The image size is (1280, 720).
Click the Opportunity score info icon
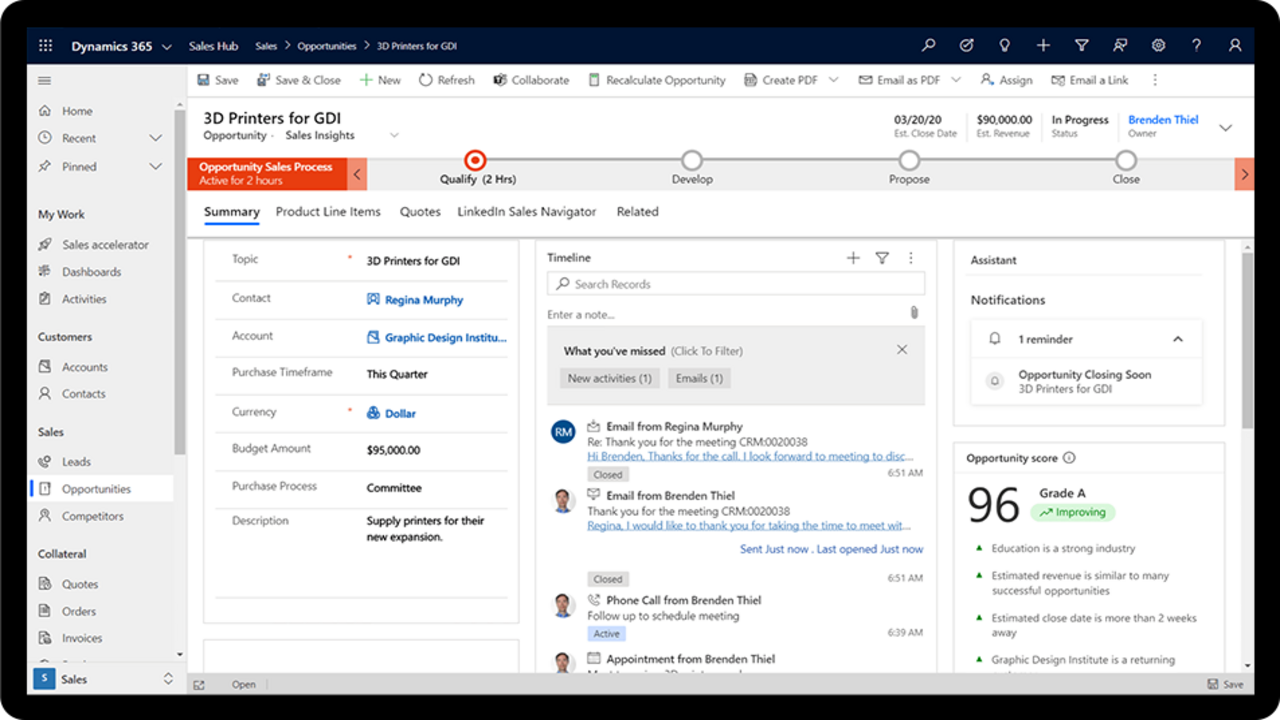(x=1069, y=458)
